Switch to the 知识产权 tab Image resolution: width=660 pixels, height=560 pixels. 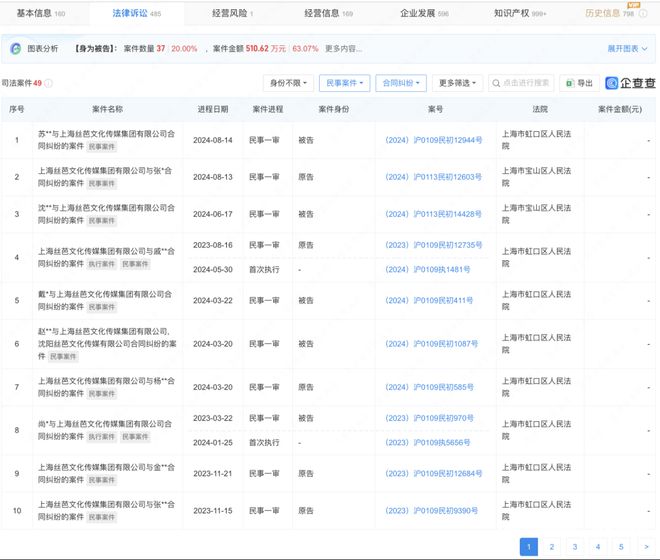pos(520,13)
